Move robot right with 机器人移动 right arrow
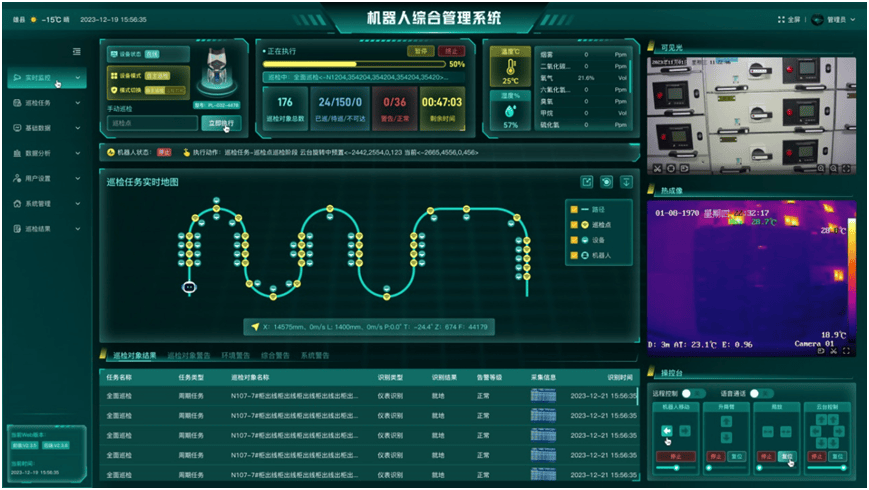The height and width of the screenshot is (490, 869). [685, 431]
